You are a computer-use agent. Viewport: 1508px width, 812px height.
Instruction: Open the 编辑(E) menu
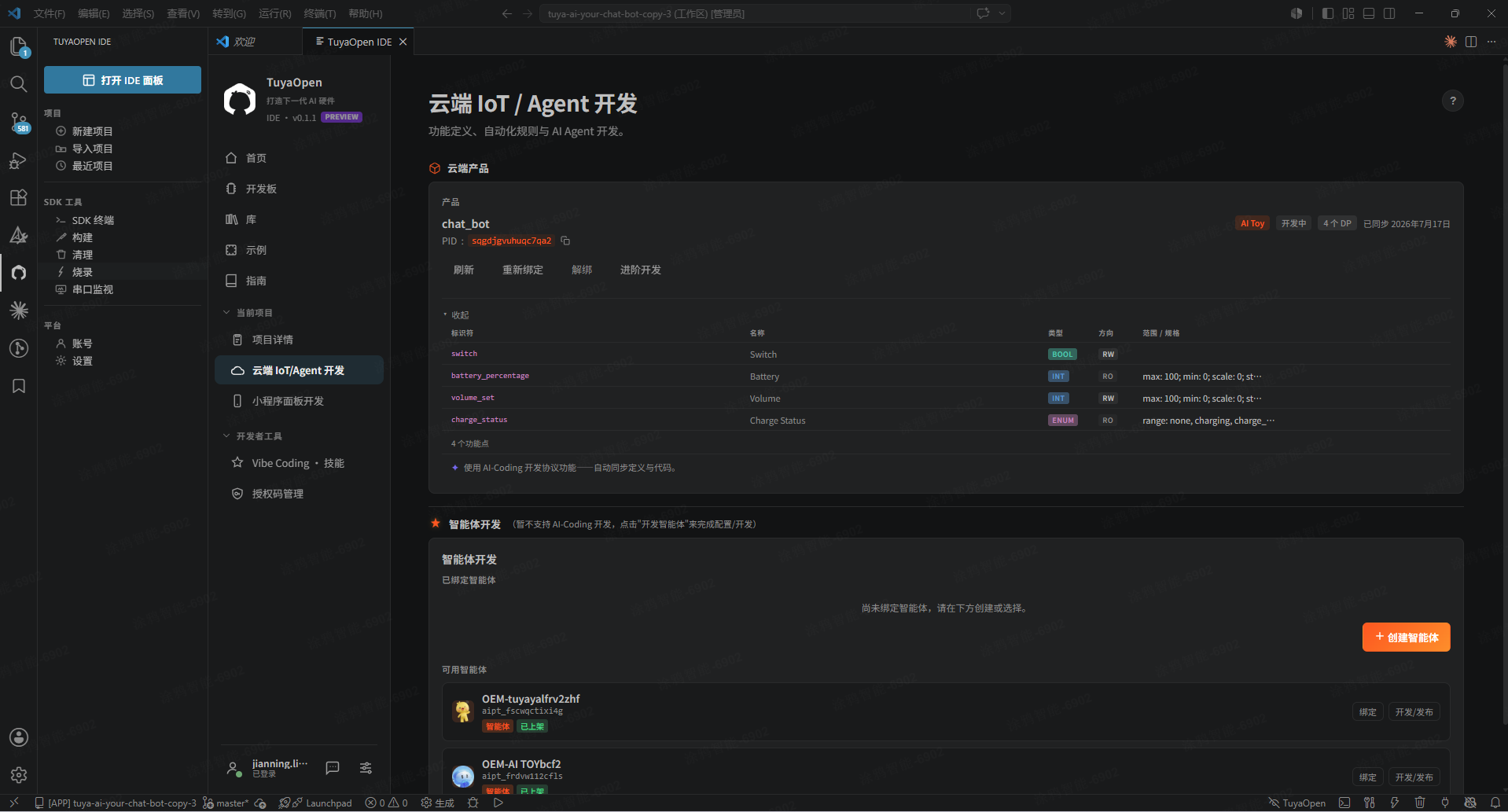[x=94, y=13]
